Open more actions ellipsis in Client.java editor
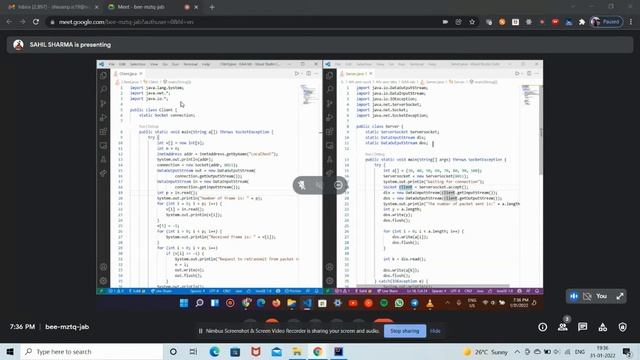Viewport: 640px width, 360px height. click(316, 73)
